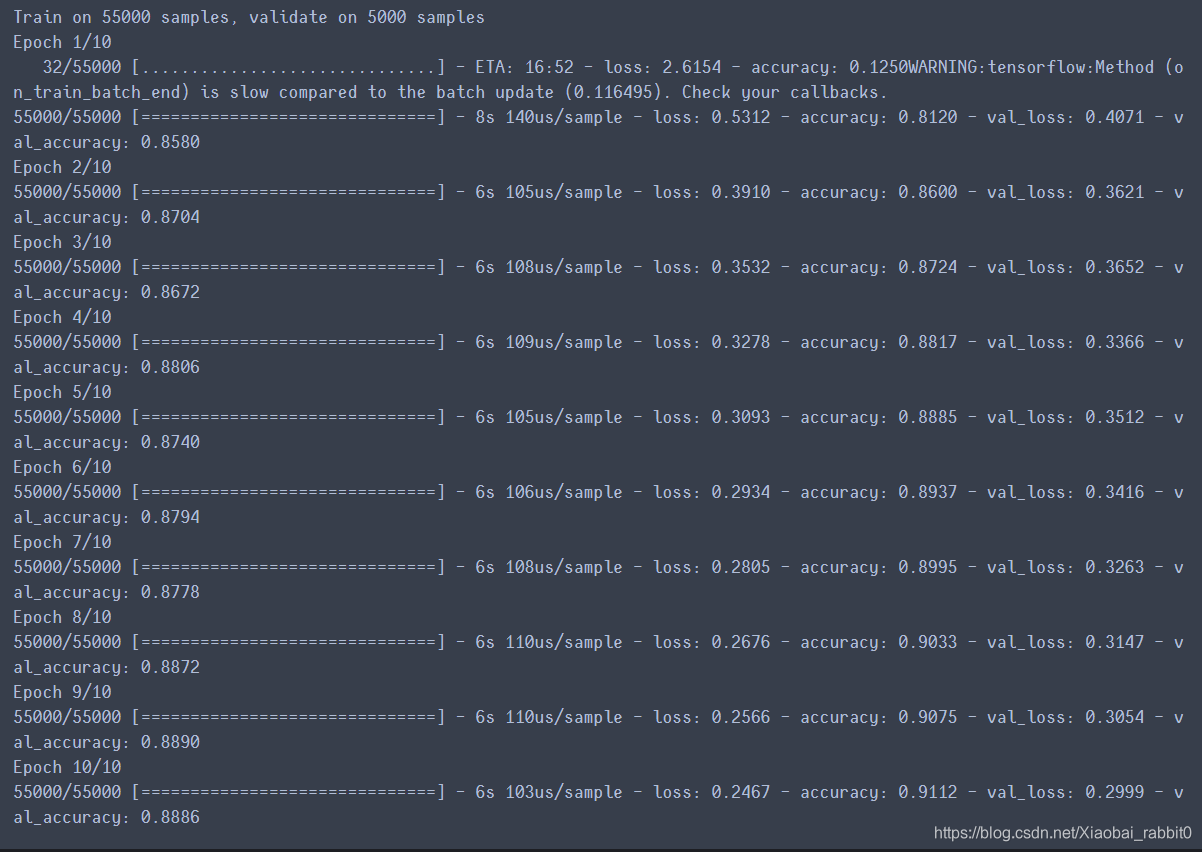Click the 'Epoch 3/10' line

pyautogui.click(x=62, y=242)
